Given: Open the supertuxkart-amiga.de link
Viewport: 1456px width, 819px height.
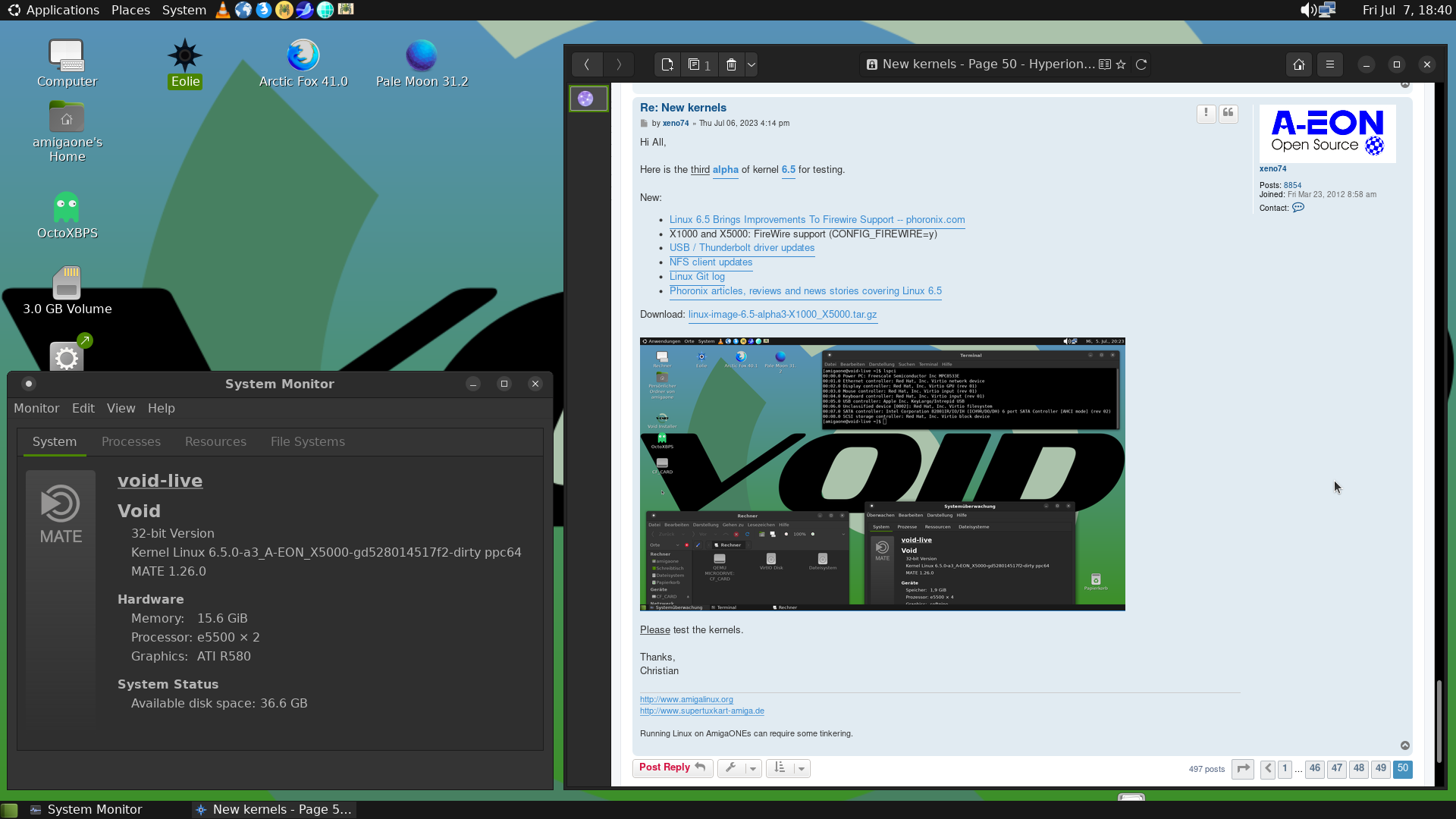Looking at the screenshot, I should click(x=701, y=711).
